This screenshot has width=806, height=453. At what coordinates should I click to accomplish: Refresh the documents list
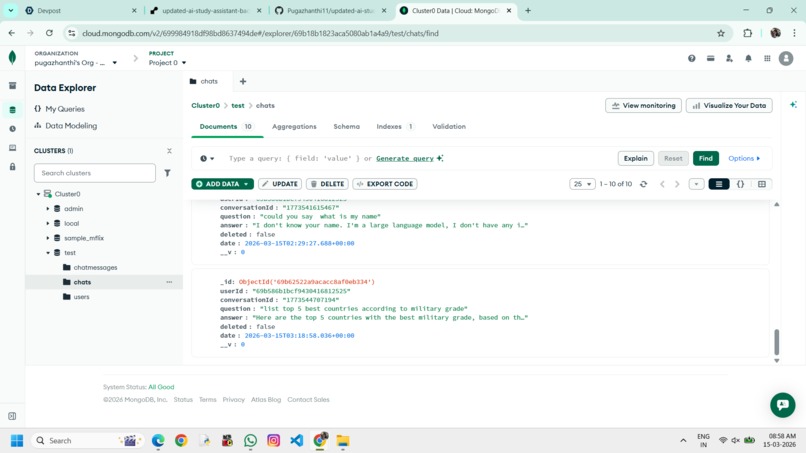644,184
